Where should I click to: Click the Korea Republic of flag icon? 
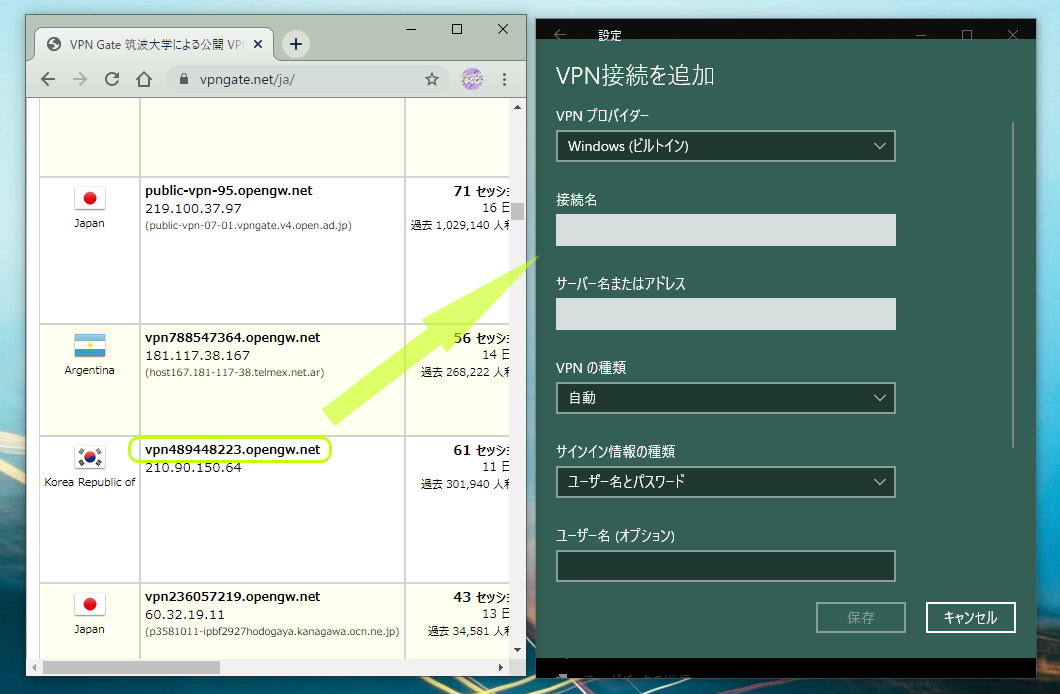click(89, 457)
